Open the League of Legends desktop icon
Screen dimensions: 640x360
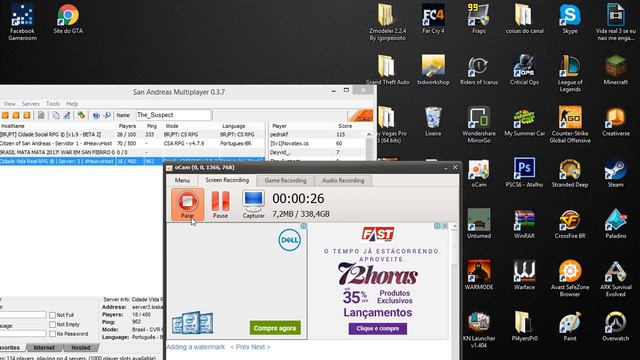pyautogui.click(x=570, y=73)
